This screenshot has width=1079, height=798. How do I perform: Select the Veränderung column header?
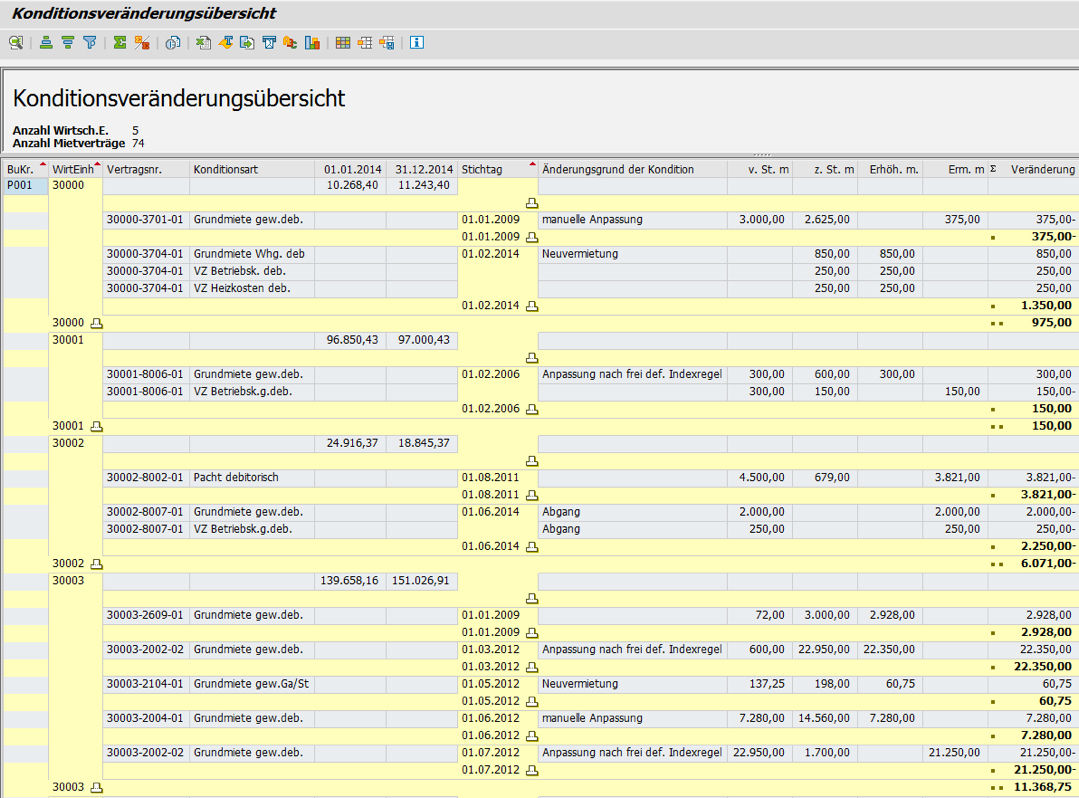[1041, 169]
